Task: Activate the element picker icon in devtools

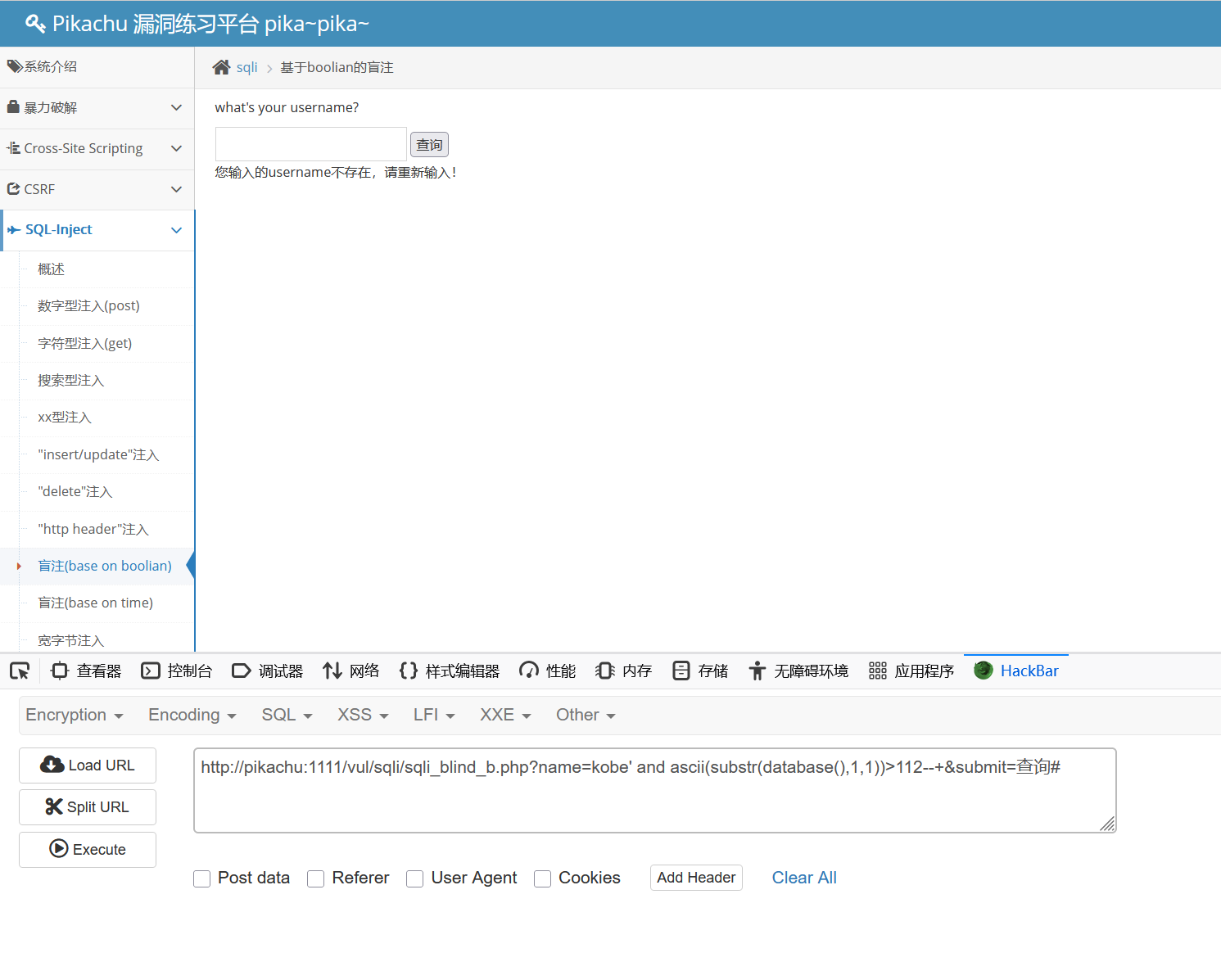Action: coord(20,671)
